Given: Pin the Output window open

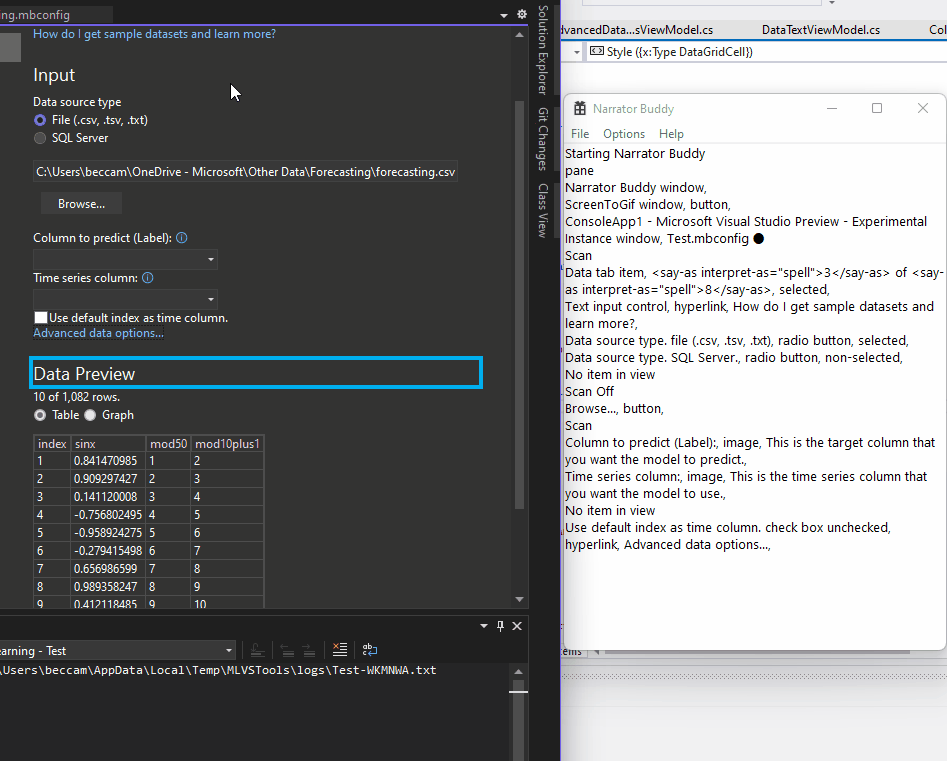Looking at the screenshot, I should (x=500, y=626).
